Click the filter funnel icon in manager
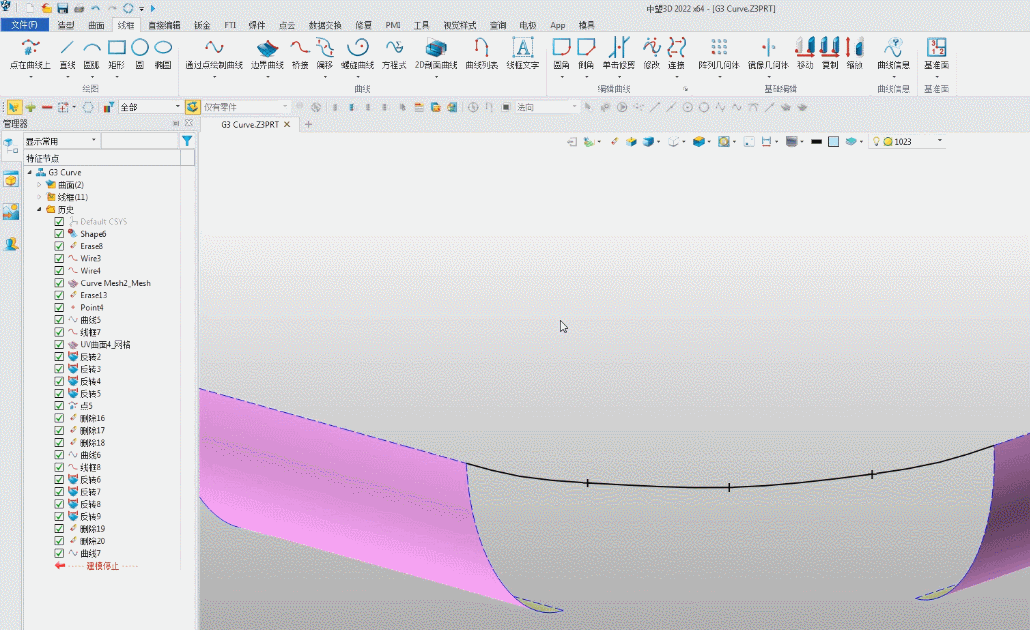The height and width of the screenshot is (630, 1030). point(186,142)
